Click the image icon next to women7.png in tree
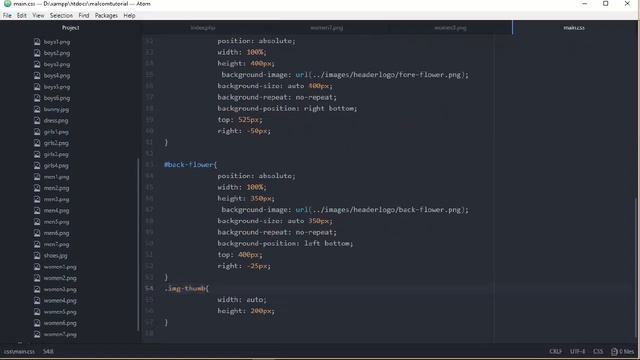Image resolution: width=640 pixels, height=360 pixels. point(37,334)
